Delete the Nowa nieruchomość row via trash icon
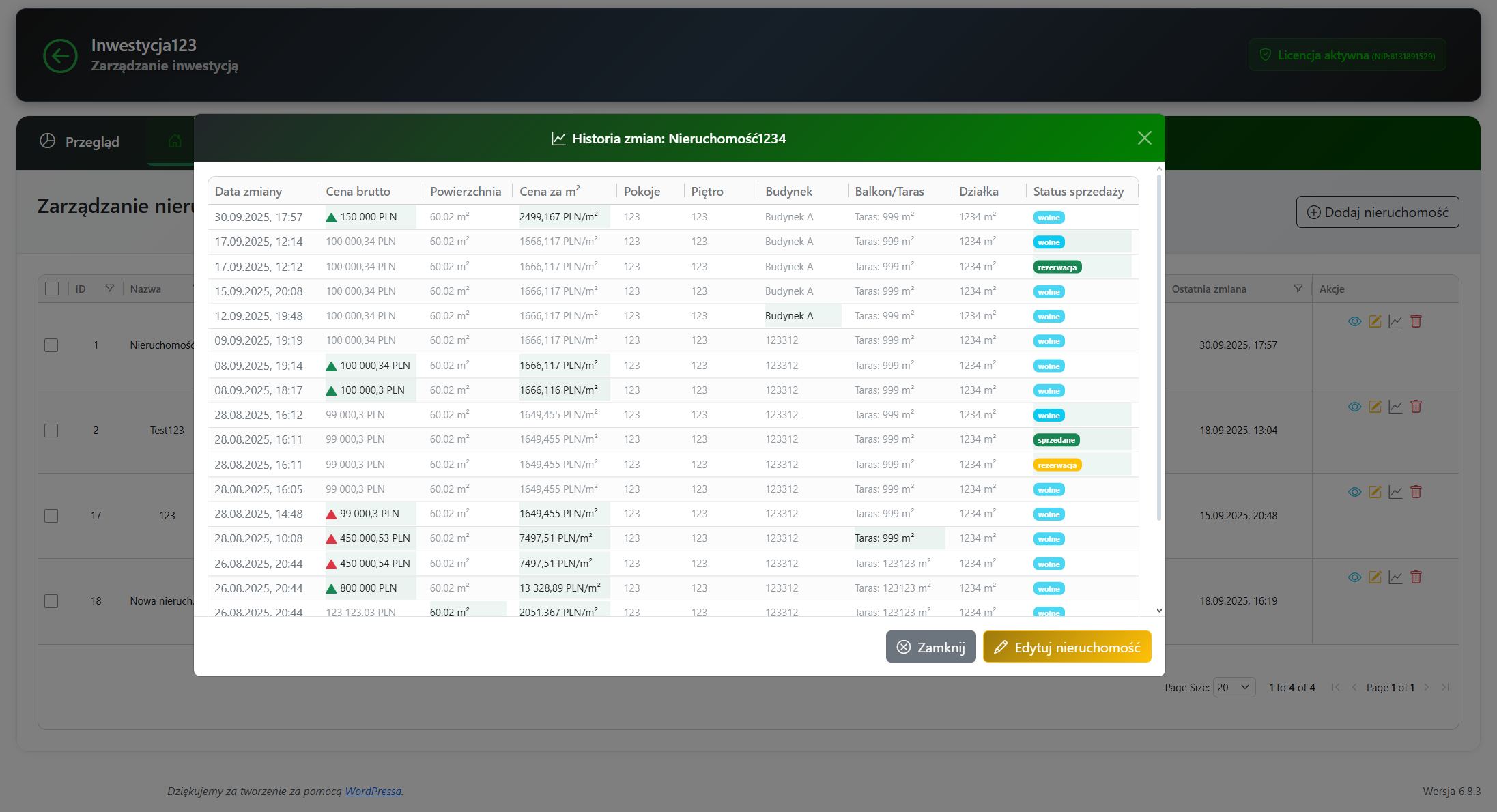 click(x=1416, y=577)
